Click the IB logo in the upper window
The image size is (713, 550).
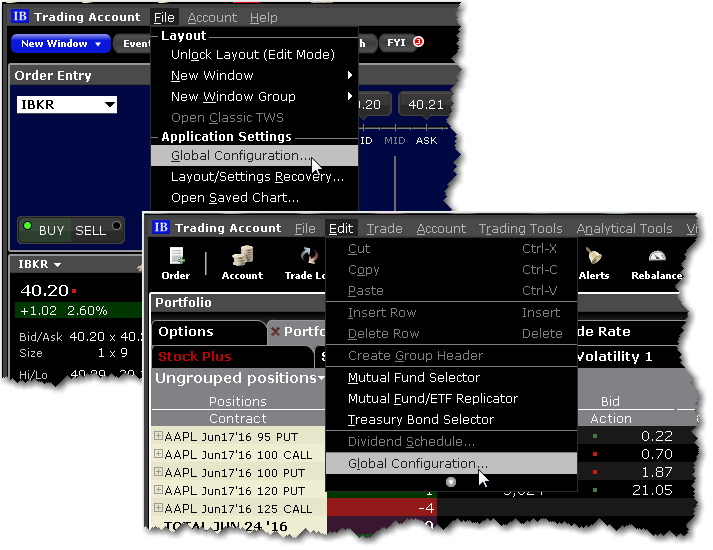pos(20,16)
